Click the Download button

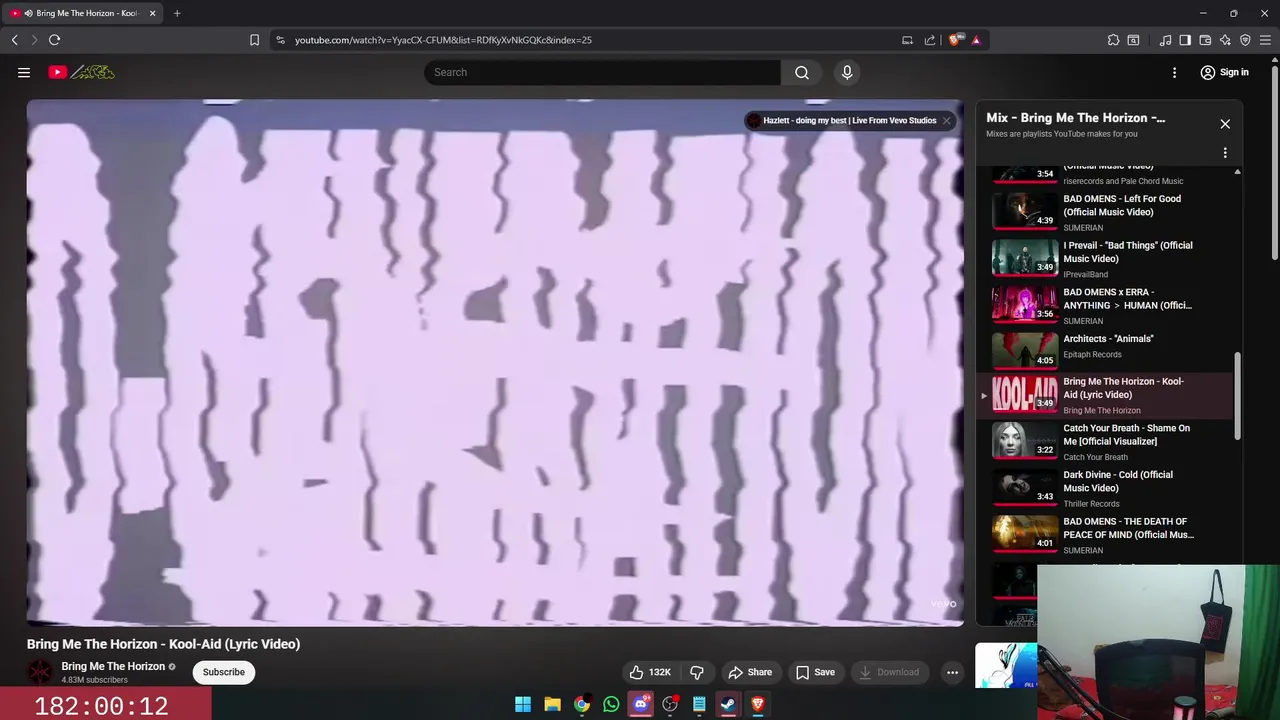coord(890,672)
